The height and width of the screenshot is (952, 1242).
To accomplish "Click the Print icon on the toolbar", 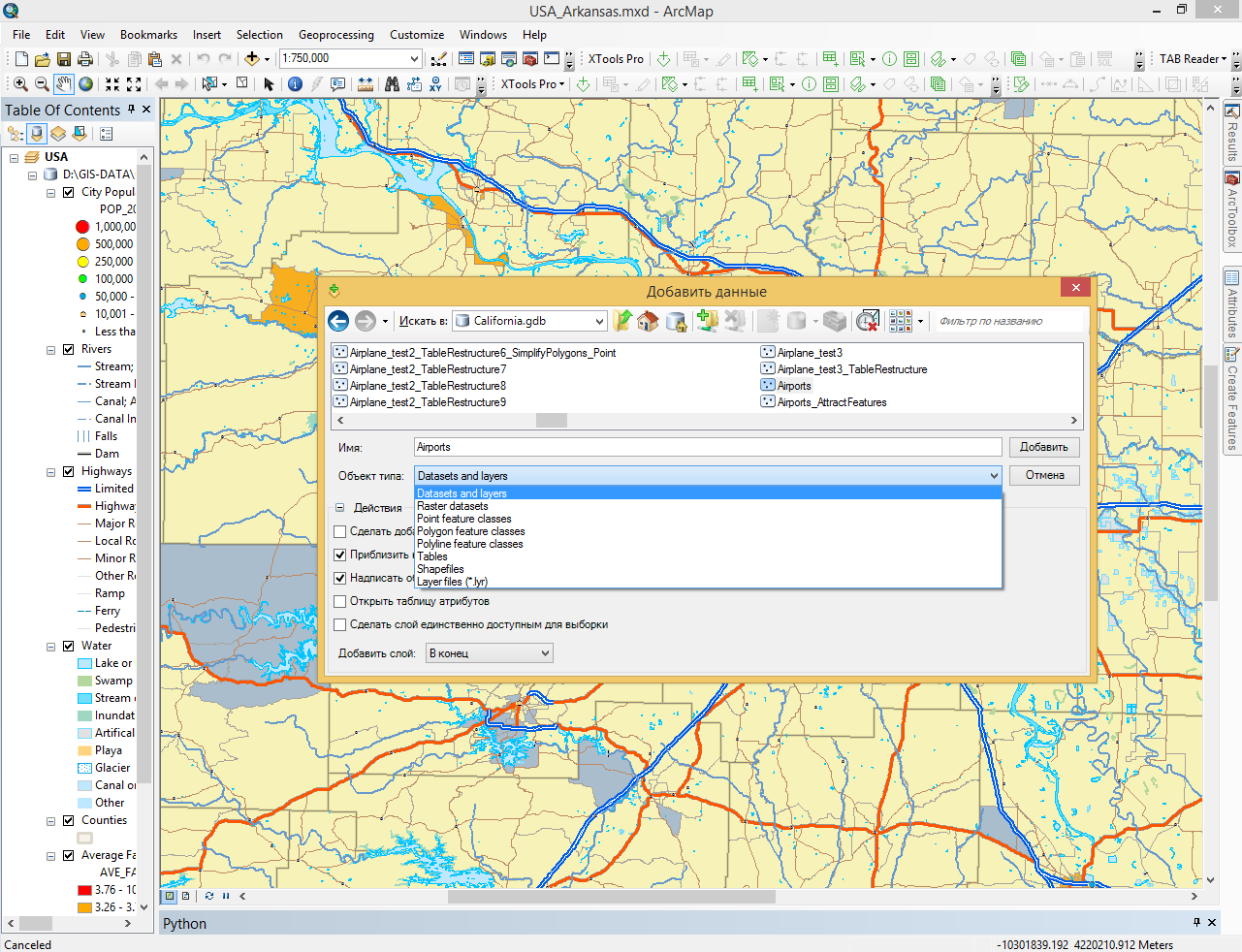I will click(x=85, y=59).
